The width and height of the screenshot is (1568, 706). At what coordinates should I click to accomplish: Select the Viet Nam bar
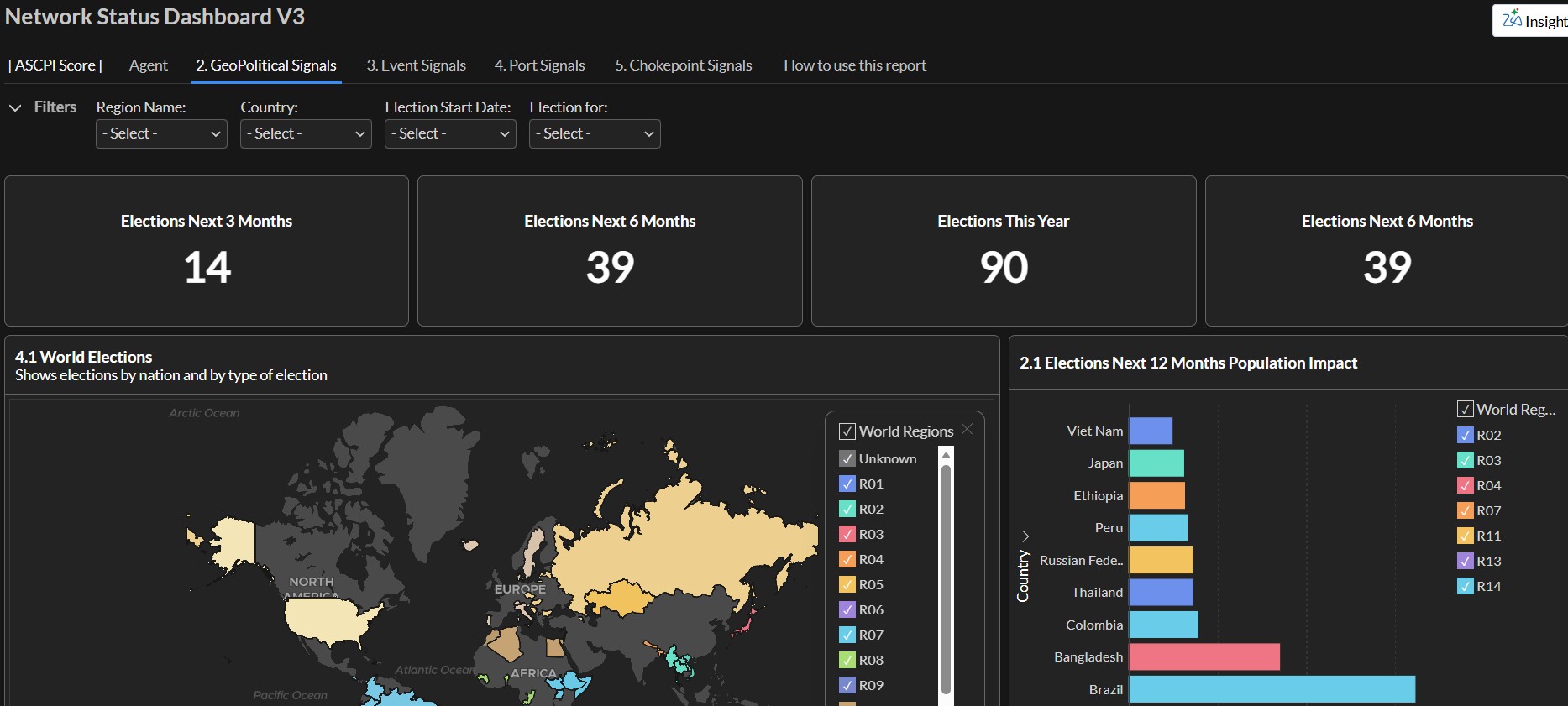pyautogui.click(x=1151, y=431)
